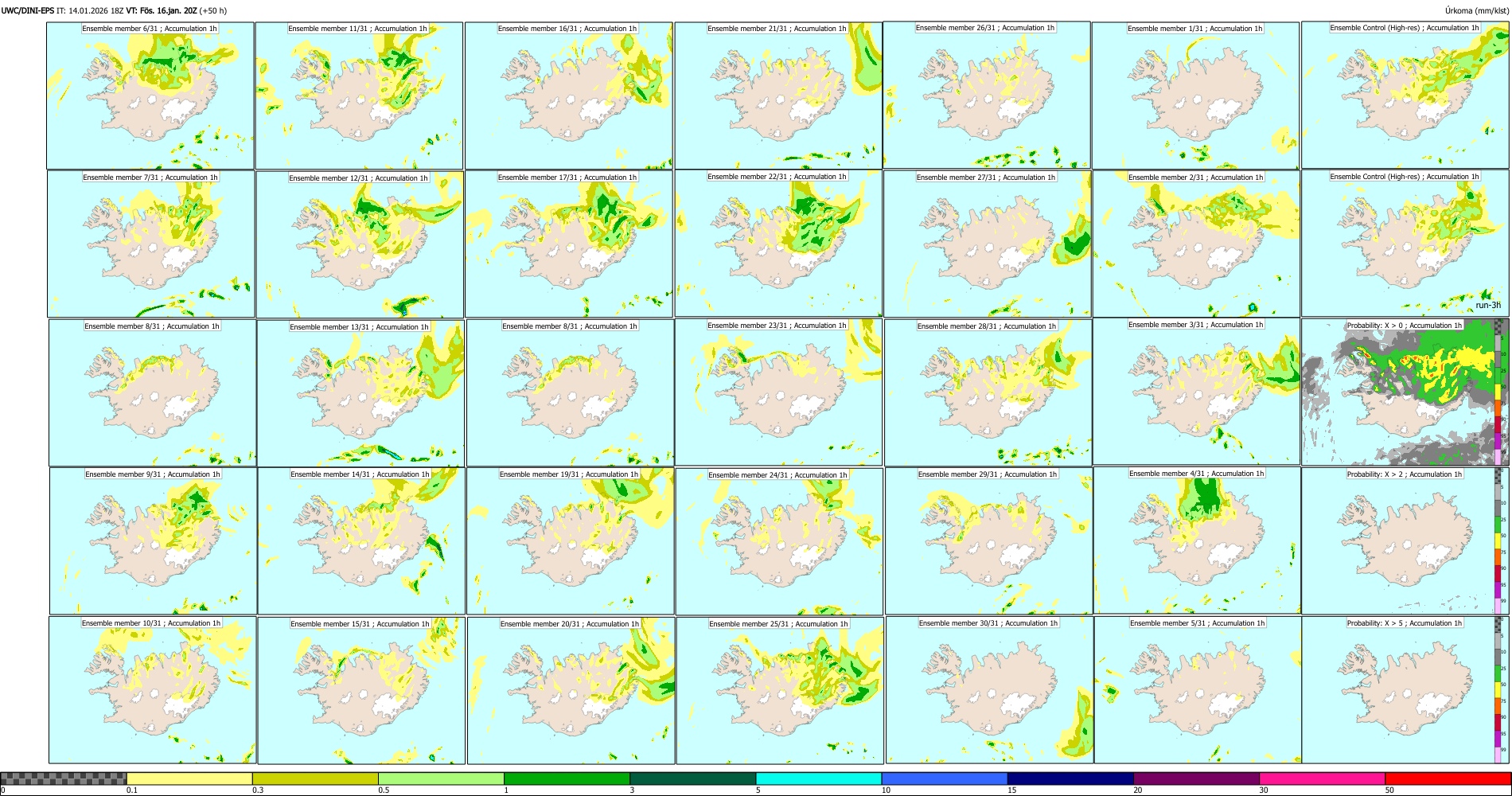1512x796 pixels.
Task: Open the Ensemble member 1/31 map
Action: click(x=1195, y=96)
